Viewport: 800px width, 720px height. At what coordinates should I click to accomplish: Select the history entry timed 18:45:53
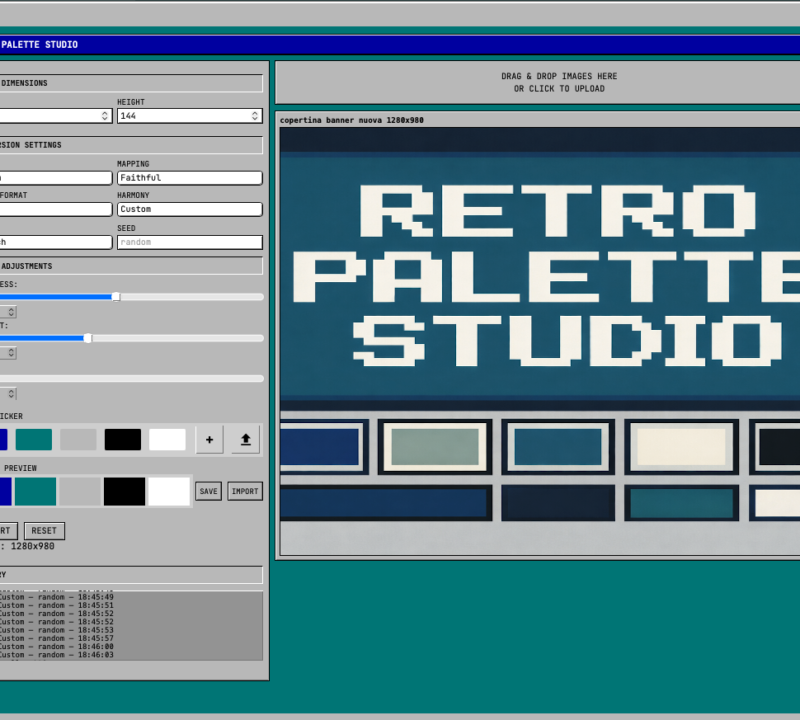click(x=56, y=630)
